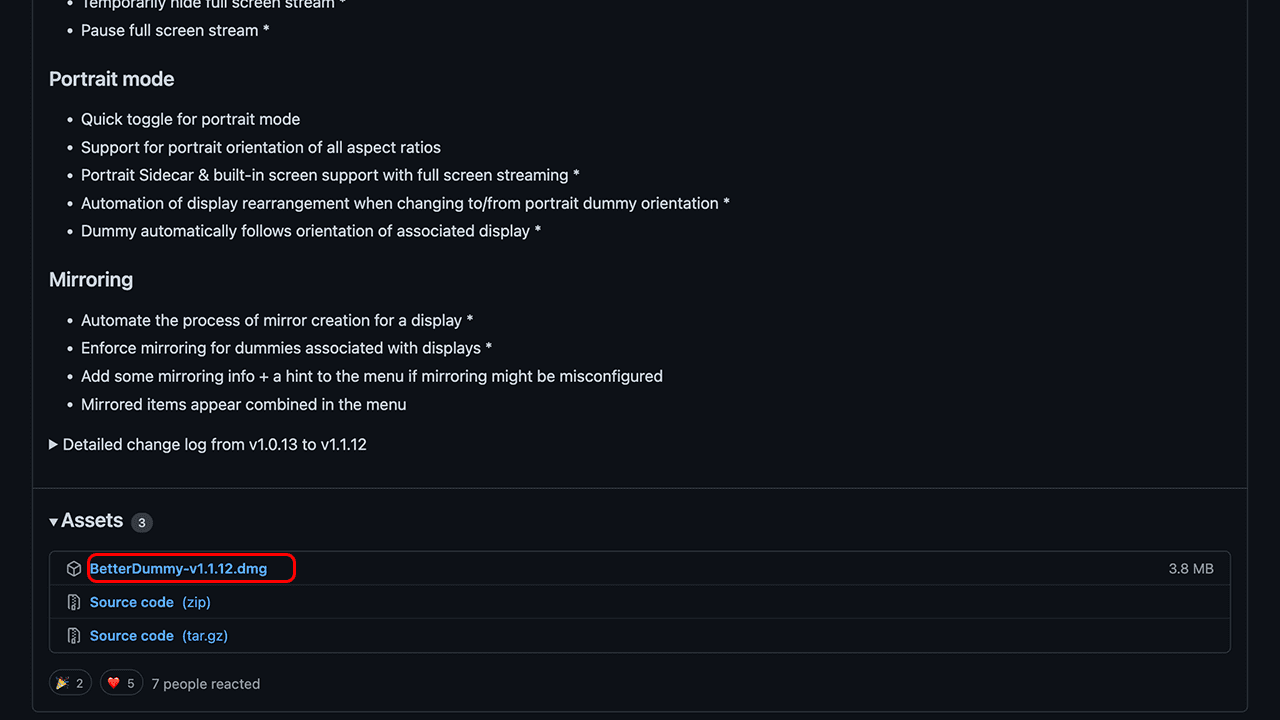This screenshot has height=720, width=1280.
Task: Collapse the Assets section
Action: click(x=54, y=522)
